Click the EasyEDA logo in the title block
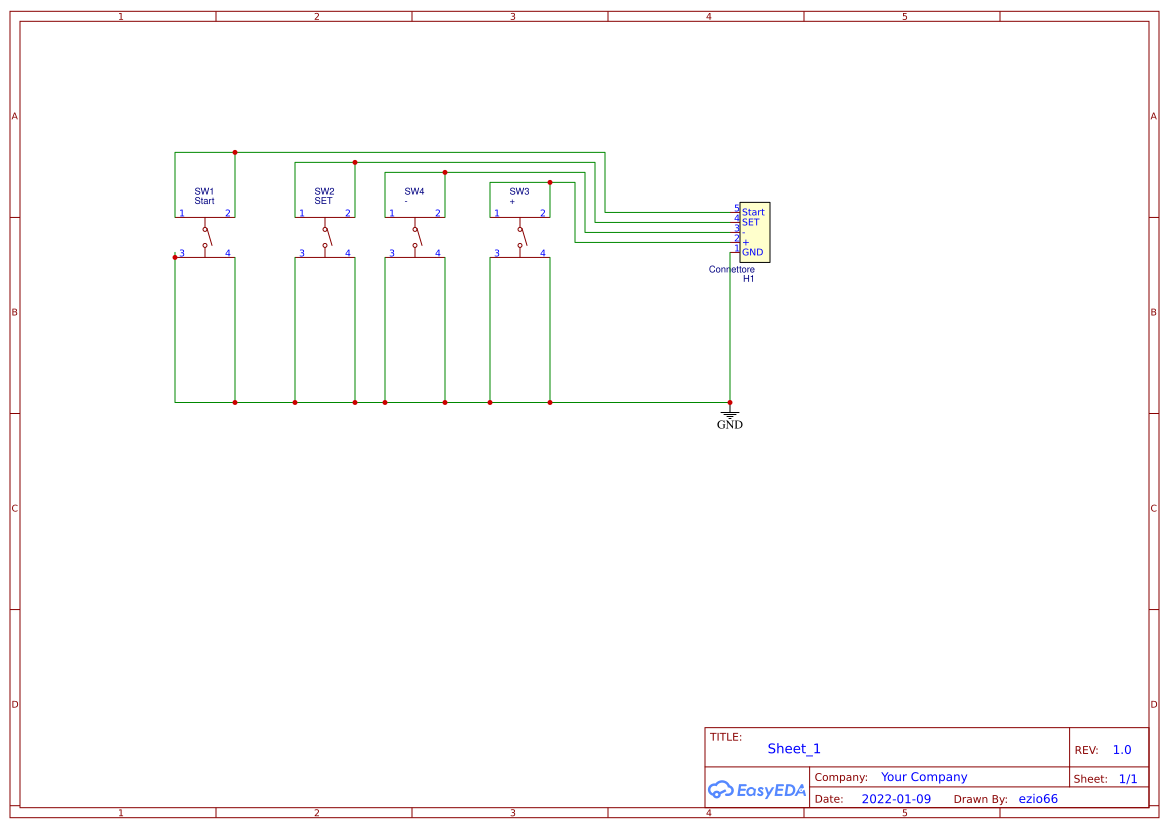The image size is (1169, 828). coord(757,789)
